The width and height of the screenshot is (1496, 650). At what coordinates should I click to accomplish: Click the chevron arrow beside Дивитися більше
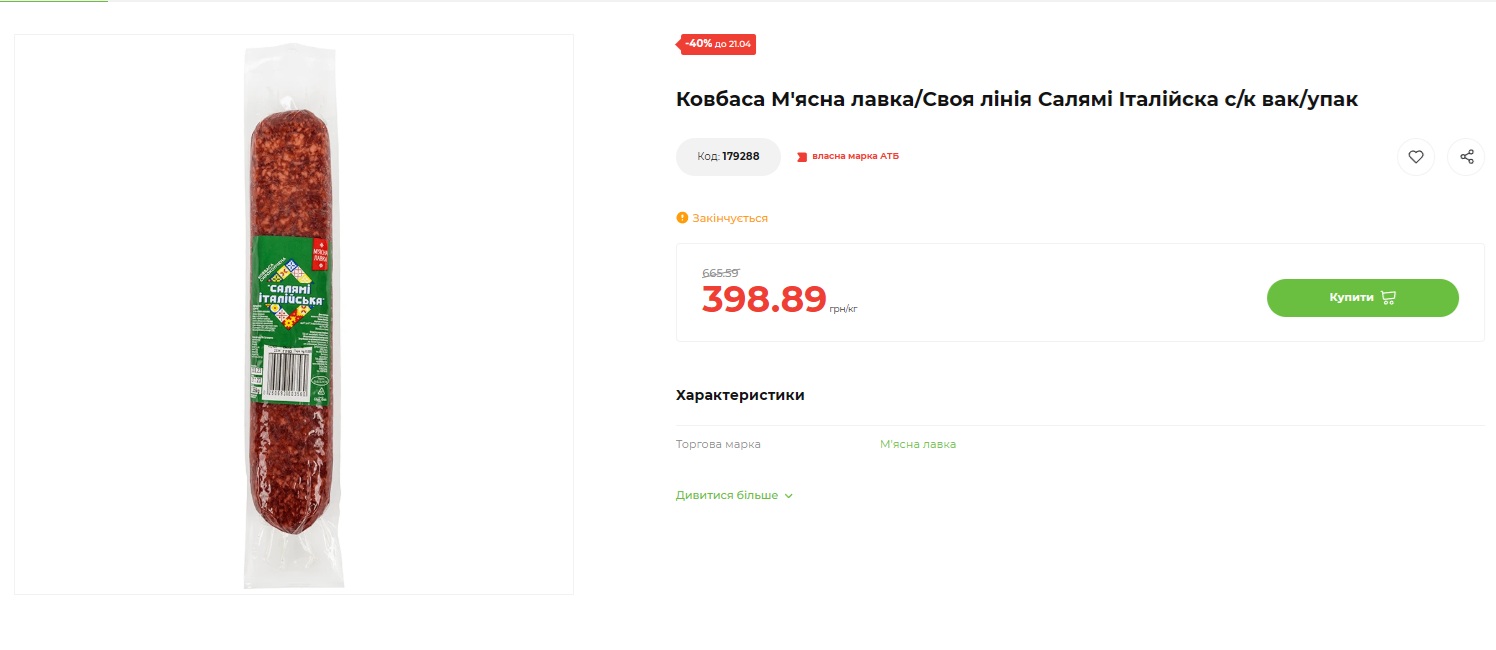click(x=789, y=496)
